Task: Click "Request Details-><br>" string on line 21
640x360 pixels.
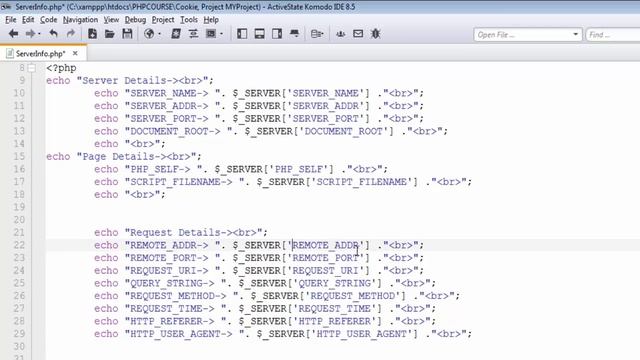Action: tap(193, 232)
